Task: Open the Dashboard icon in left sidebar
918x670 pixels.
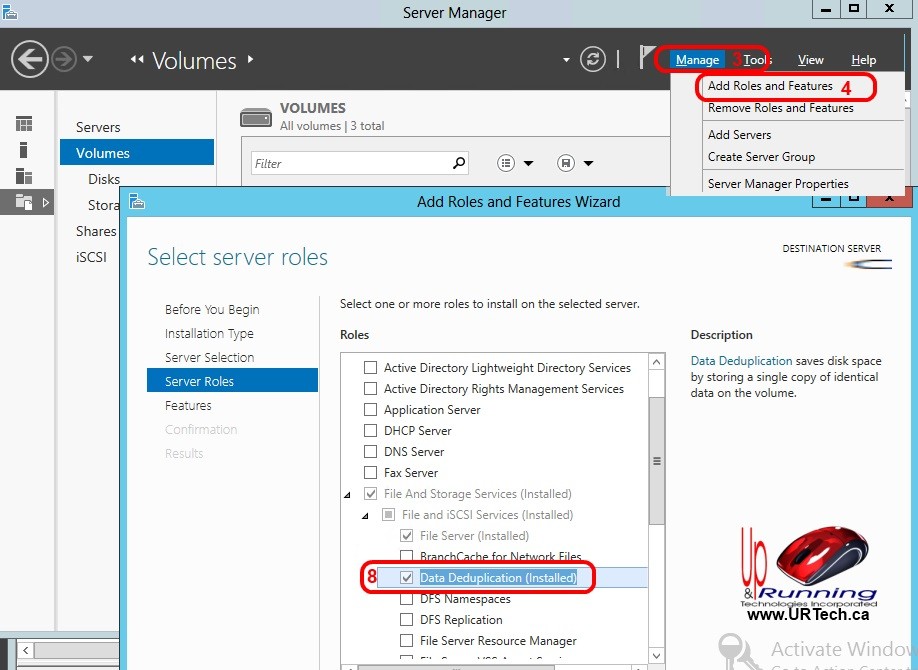Action: 24,124
